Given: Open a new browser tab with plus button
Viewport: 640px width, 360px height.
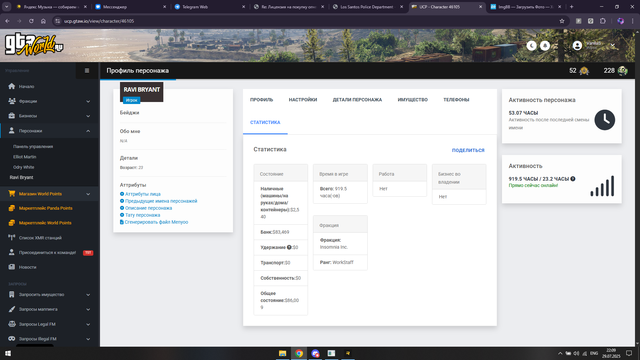Looking at the screenshot, I should pyautogui.click(x=571, y=7).
